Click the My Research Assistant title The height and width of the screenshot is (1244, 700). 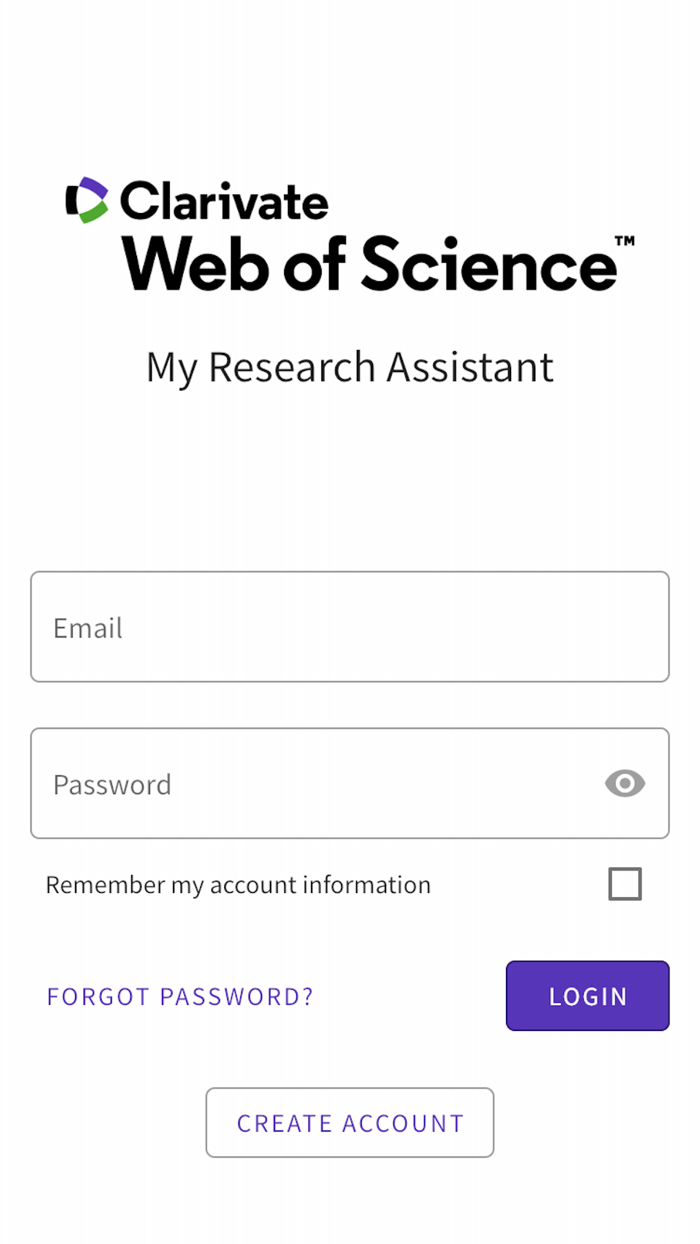349,367
